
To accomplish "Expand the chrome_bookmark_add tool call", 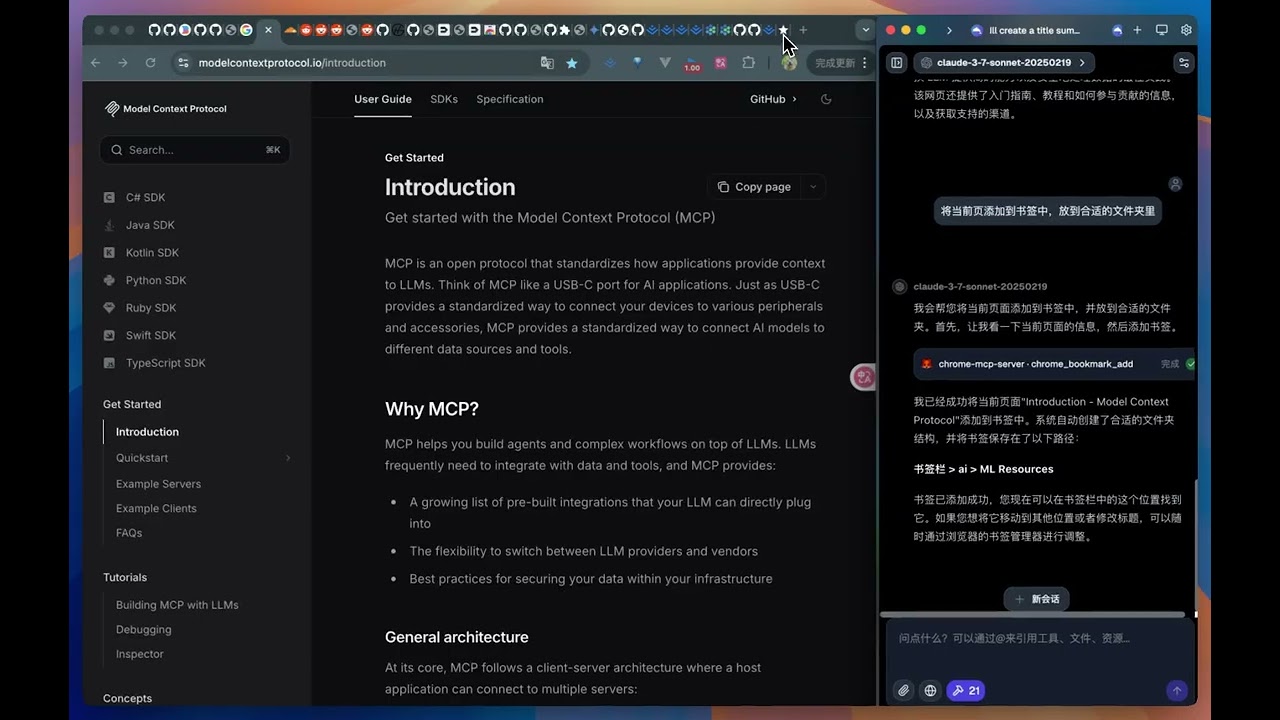I will click(x=1054, y=364).
